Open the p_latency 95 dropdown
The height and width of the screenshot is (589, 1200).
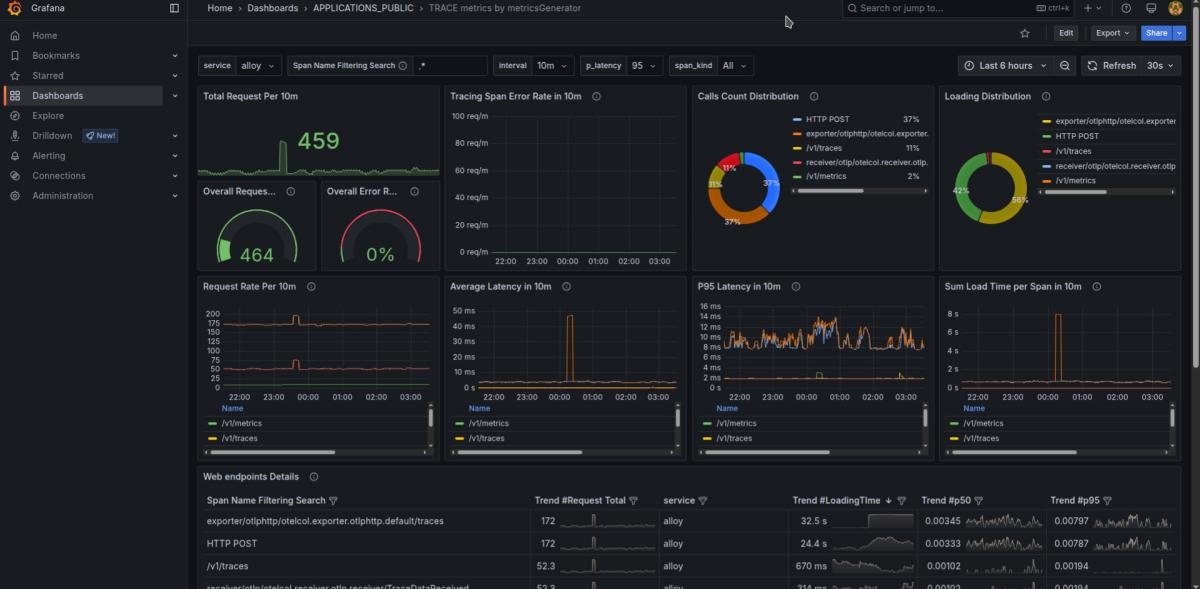[x=645, y=66]
